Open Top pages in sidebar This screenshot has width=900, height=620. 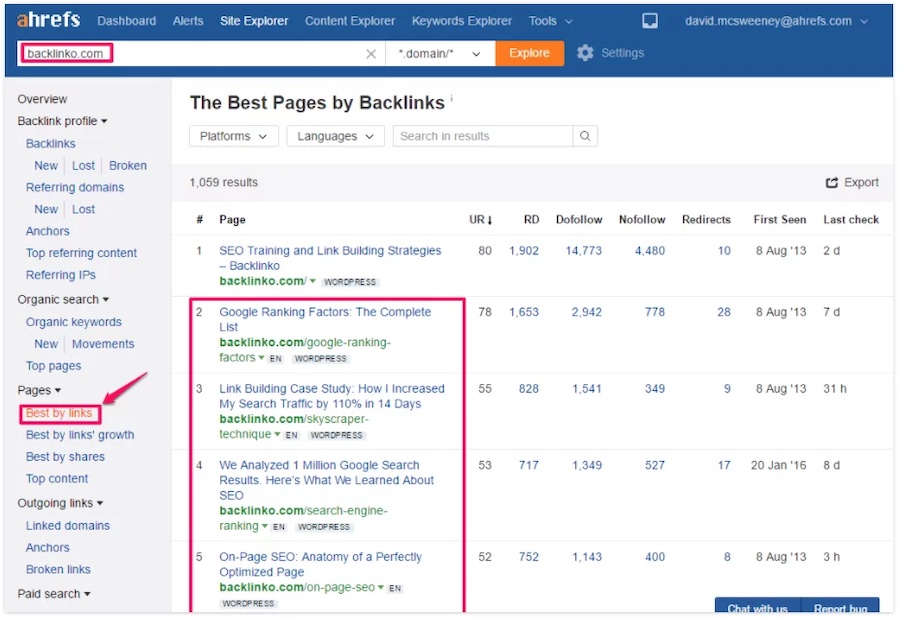tap(53, 366)
